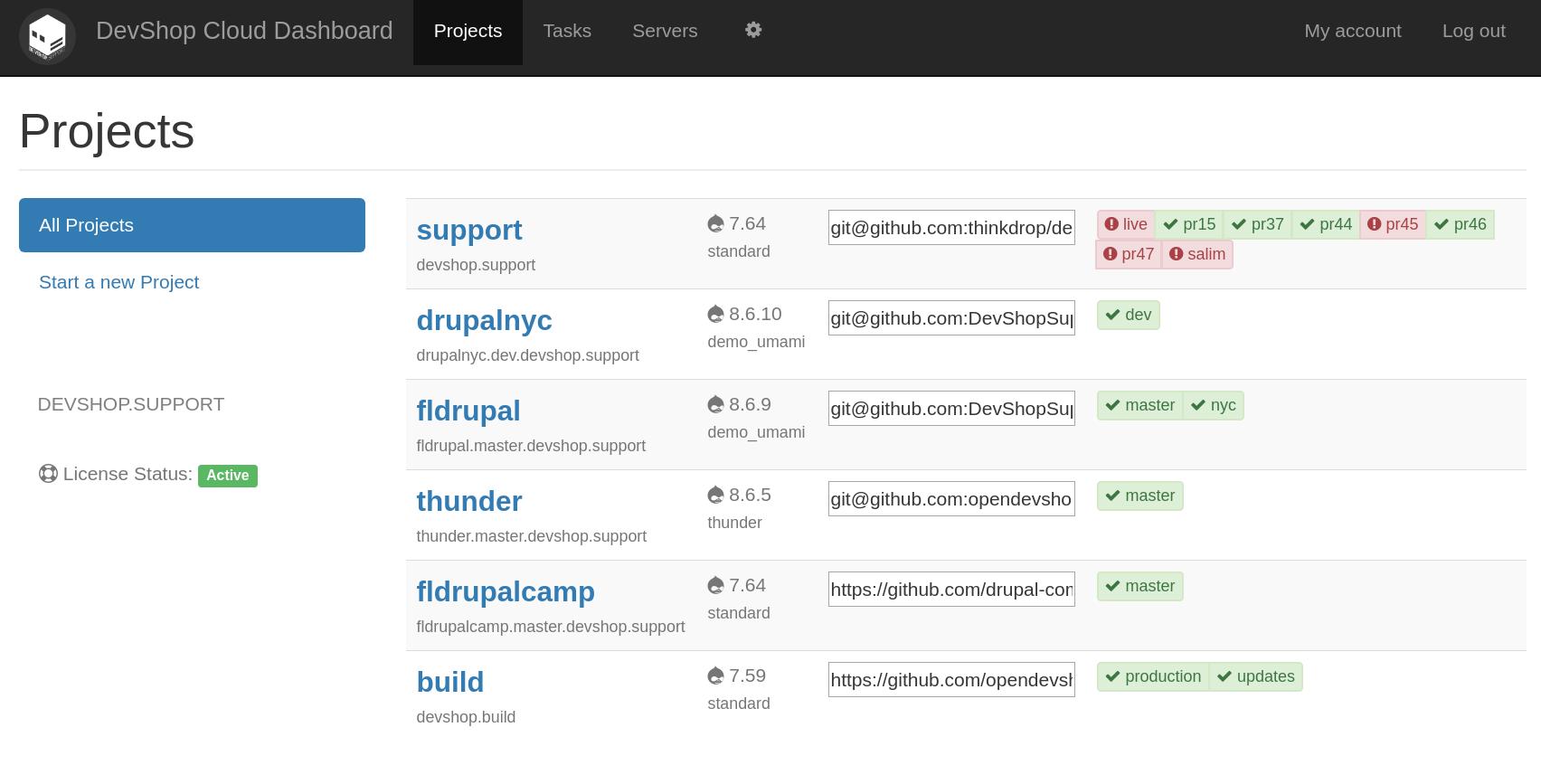Open the failed pr45 environment badge
This screenshot has width=1541, height=784.
click(x=1393, y=224)
